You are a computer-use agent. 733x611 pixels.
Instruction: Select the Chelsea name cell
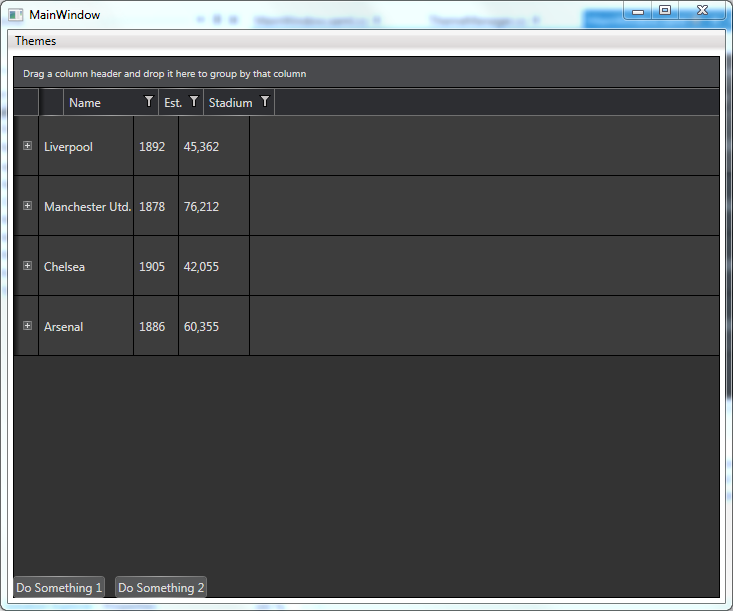click(86, 266)
